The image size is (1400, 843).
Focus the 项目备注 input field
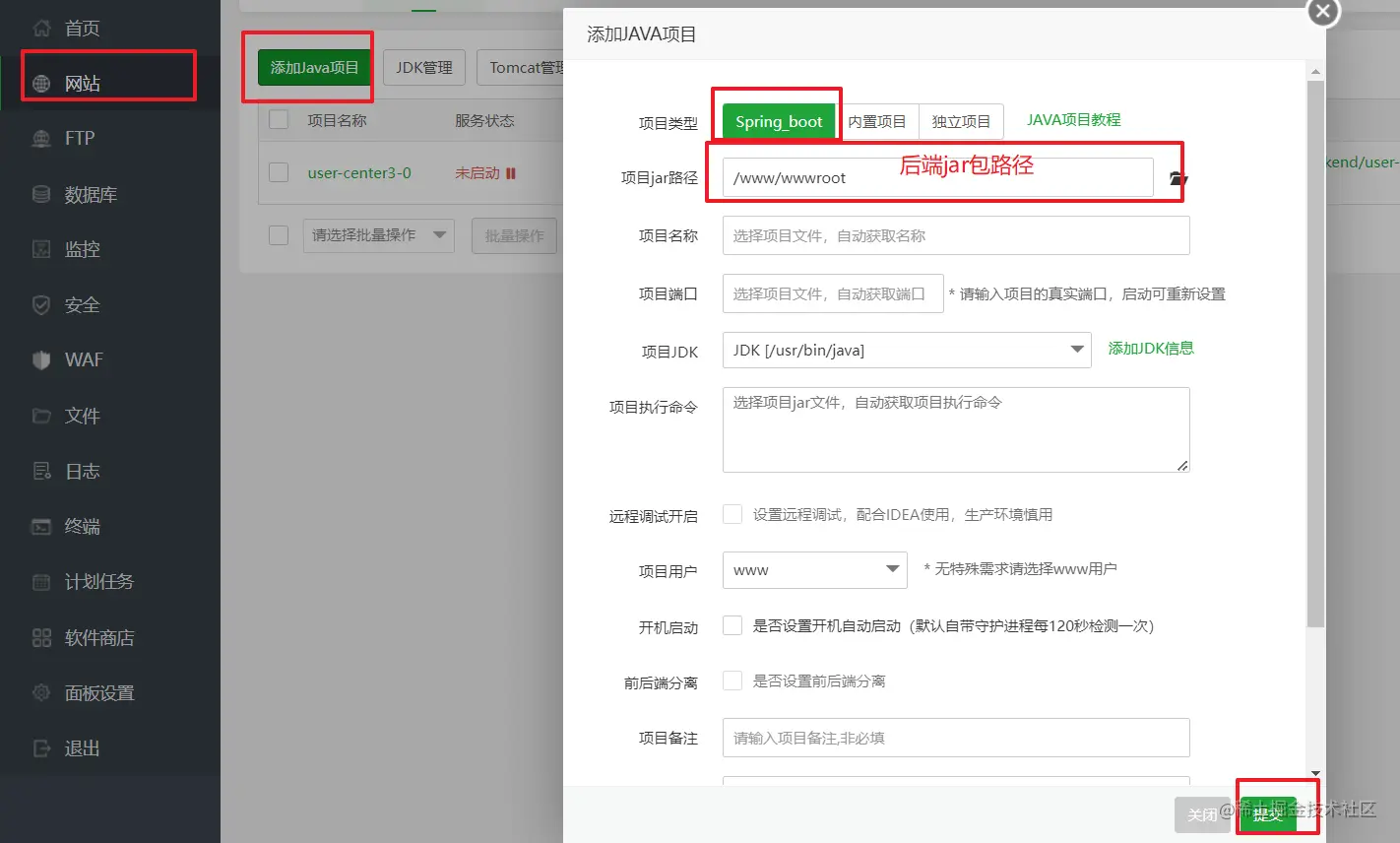956,738
